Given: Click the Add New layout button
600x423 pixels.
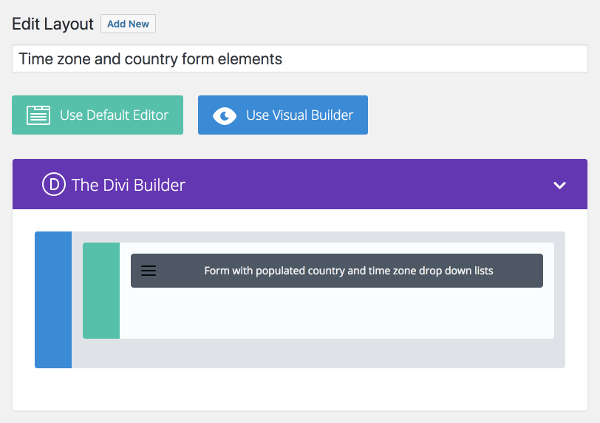Looking at the screenshot, I should click(128, 24).
